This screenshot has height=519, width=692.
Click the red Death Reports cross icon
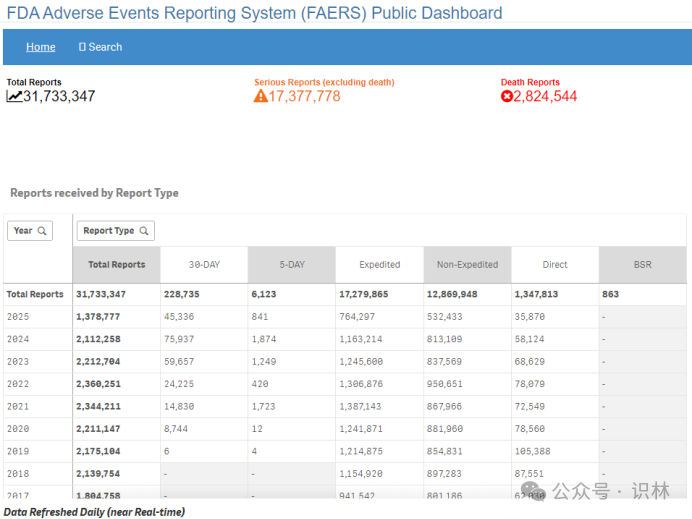pyautogui.click(x=507, y=96)
